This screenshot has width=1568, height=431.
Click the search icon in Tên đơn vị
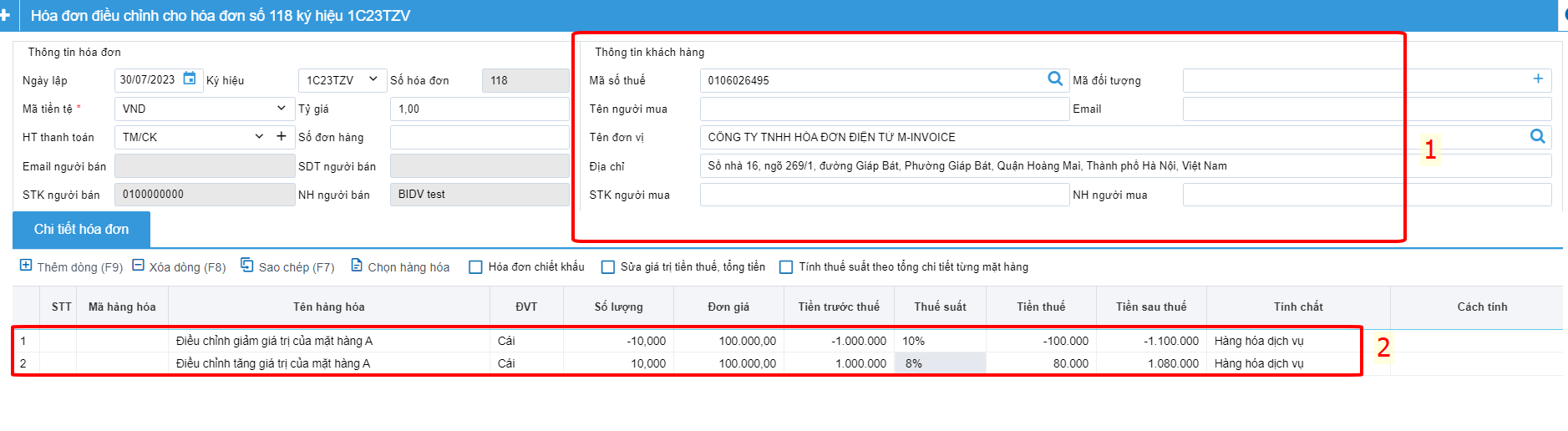(x=1537, y=136)
